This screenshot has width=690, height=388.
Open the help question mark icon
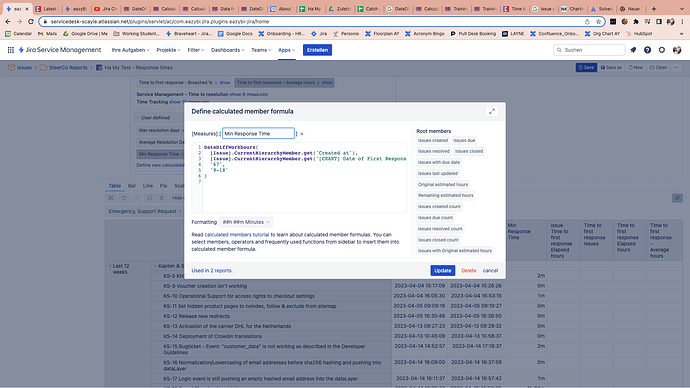tap(647, 50)
